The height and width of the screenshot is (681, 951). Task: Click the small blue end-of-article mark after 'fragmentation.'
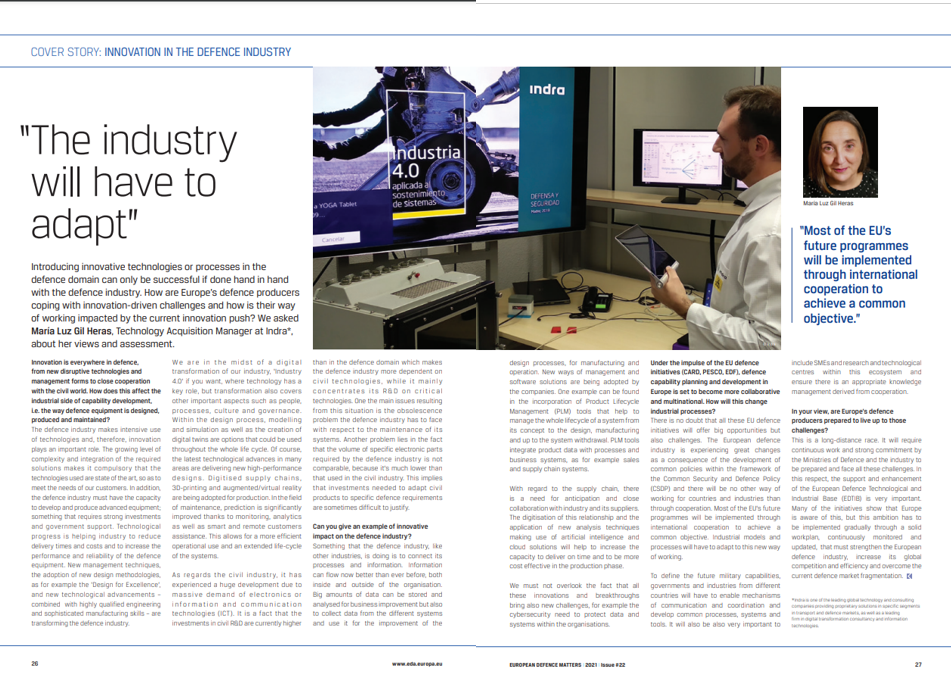(x=909, y=576)
